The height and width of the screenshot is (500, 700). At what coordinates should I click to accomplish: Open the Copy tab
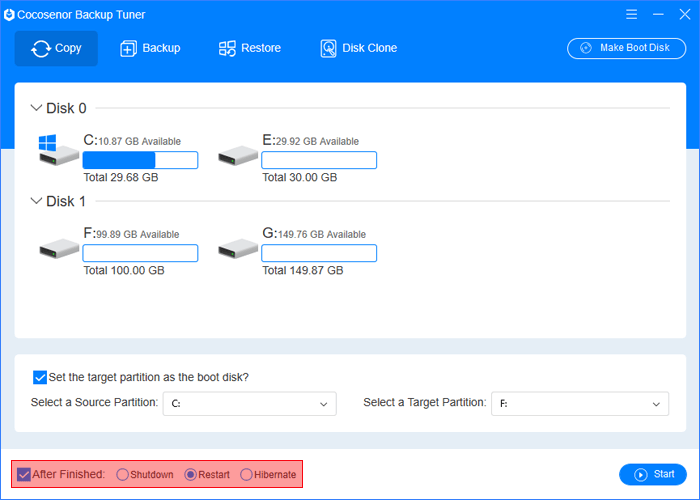click(56, 48)
